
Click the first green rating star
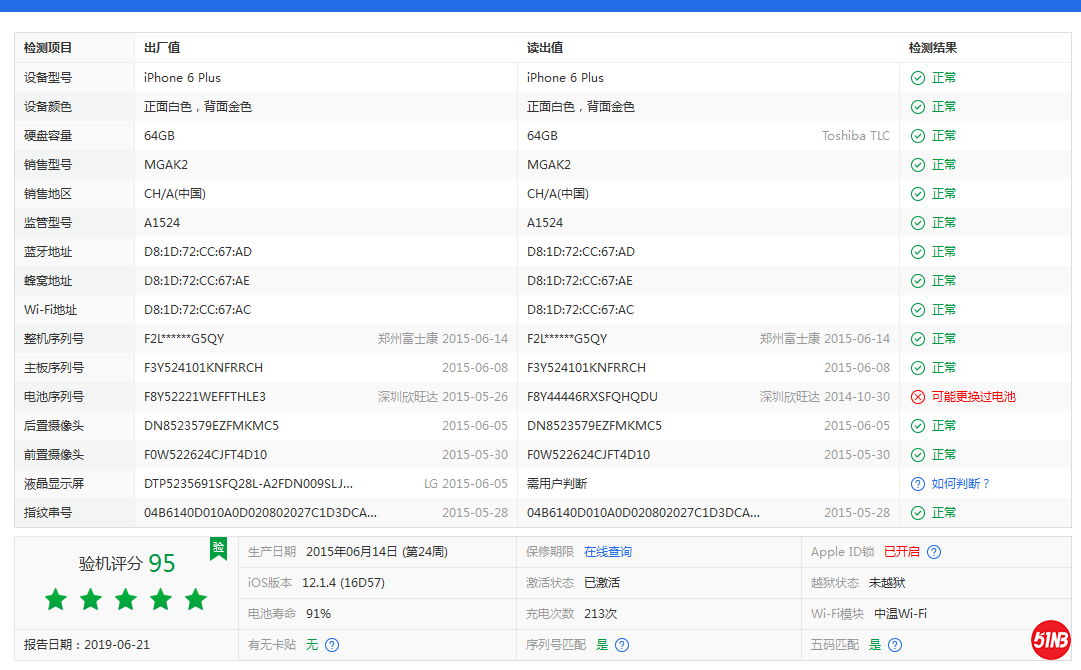(x=56, y=600)
